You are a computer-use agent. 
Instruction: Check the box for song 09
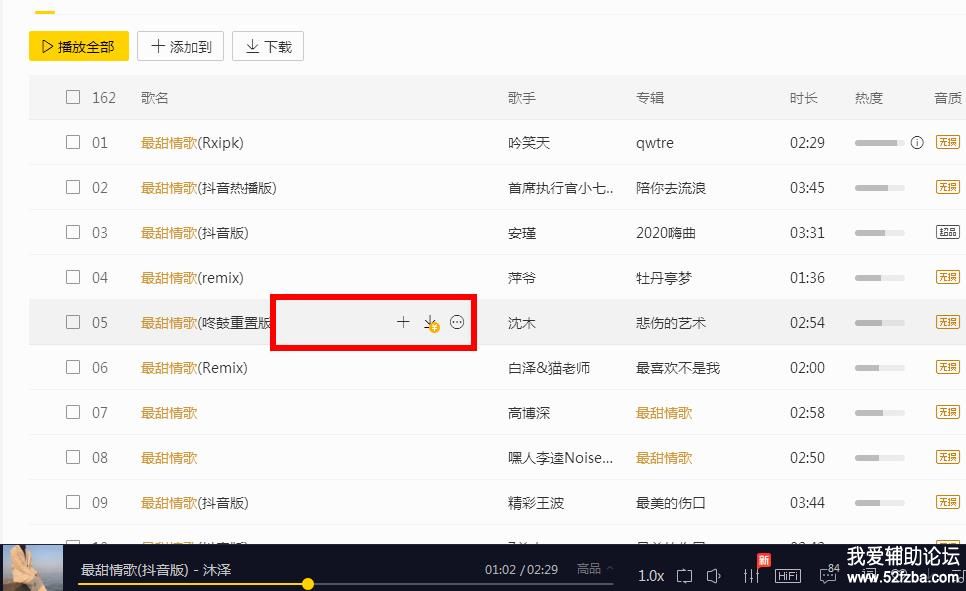coord(73,502)
